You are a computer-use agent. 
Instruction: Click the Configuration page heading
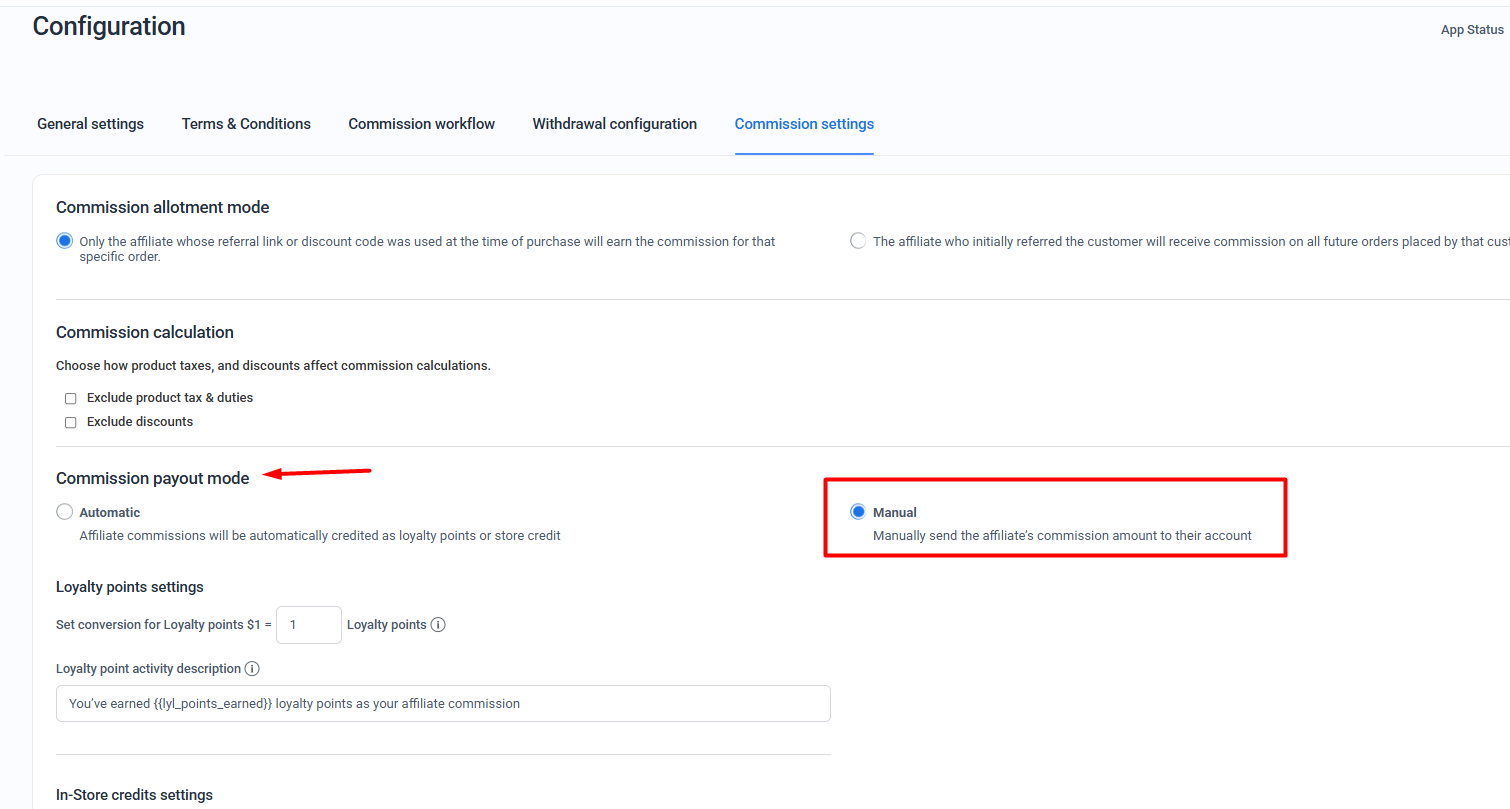coord(109,27)
